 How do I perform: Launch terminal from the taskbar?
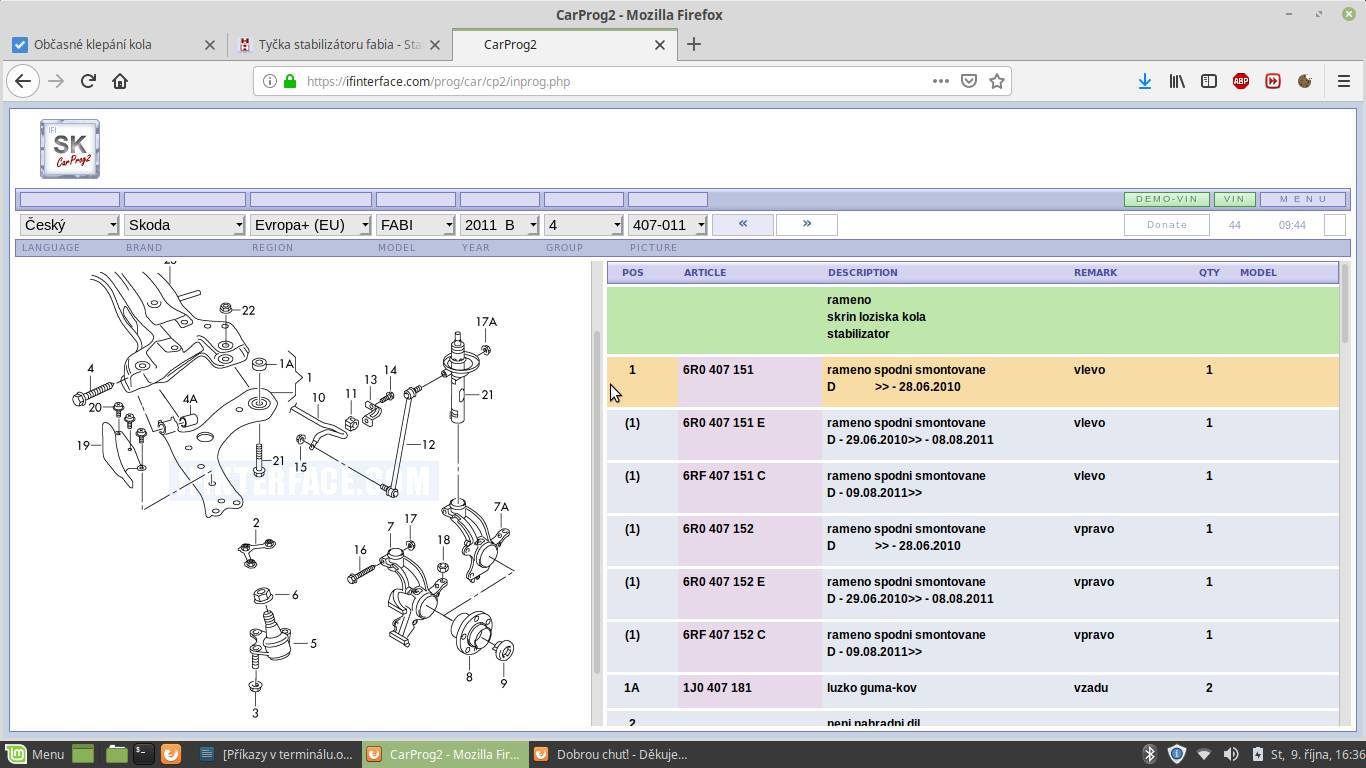click(143, 754)
